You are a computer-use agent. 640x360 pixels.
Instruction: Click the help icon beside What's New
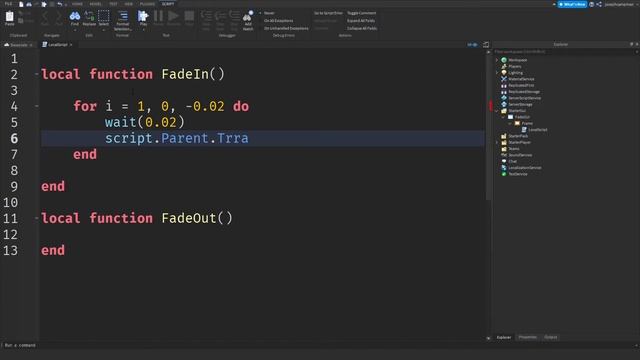click(591, 4)
